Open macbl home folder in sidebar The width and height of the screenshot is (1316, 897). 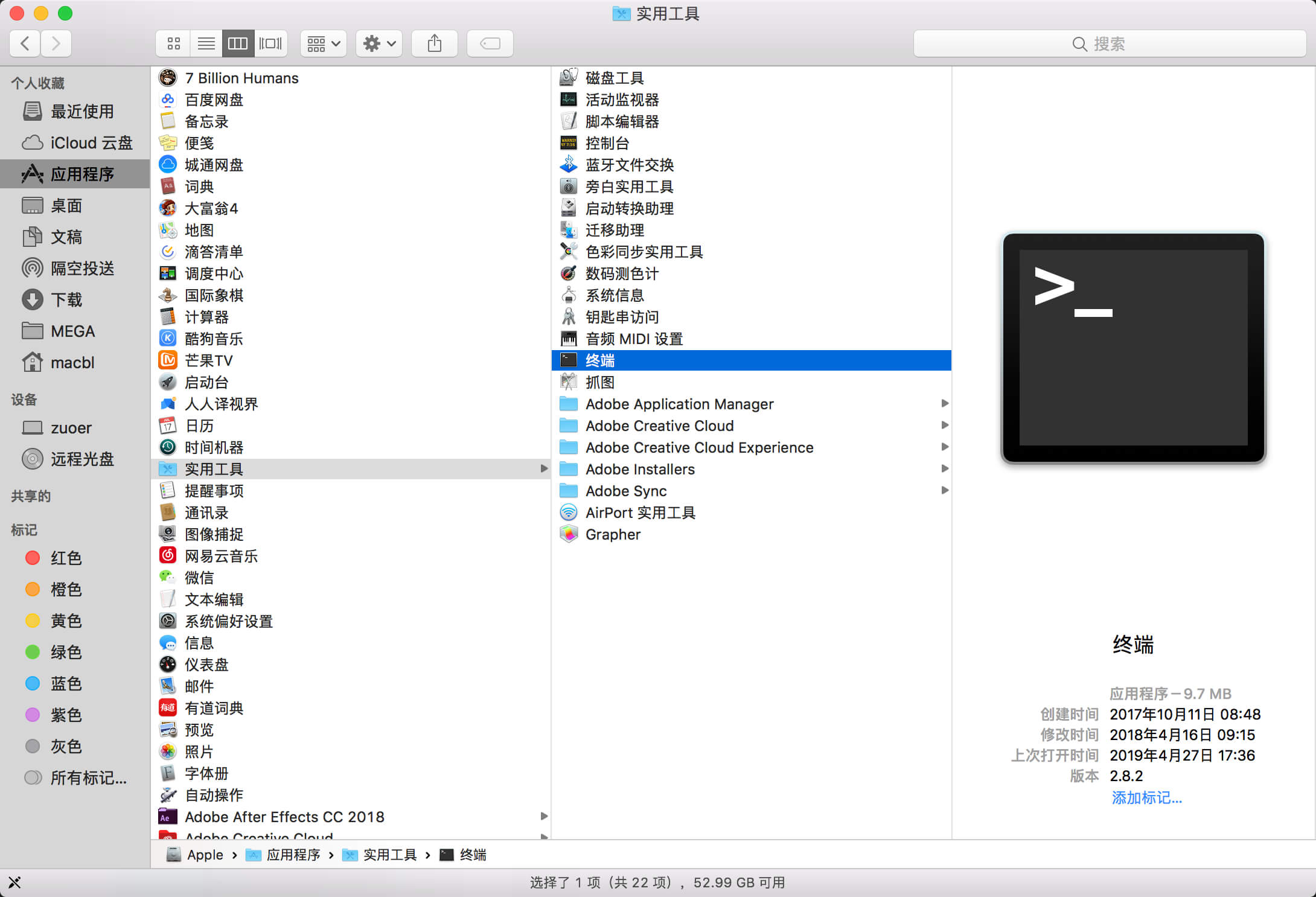point(75,362)
